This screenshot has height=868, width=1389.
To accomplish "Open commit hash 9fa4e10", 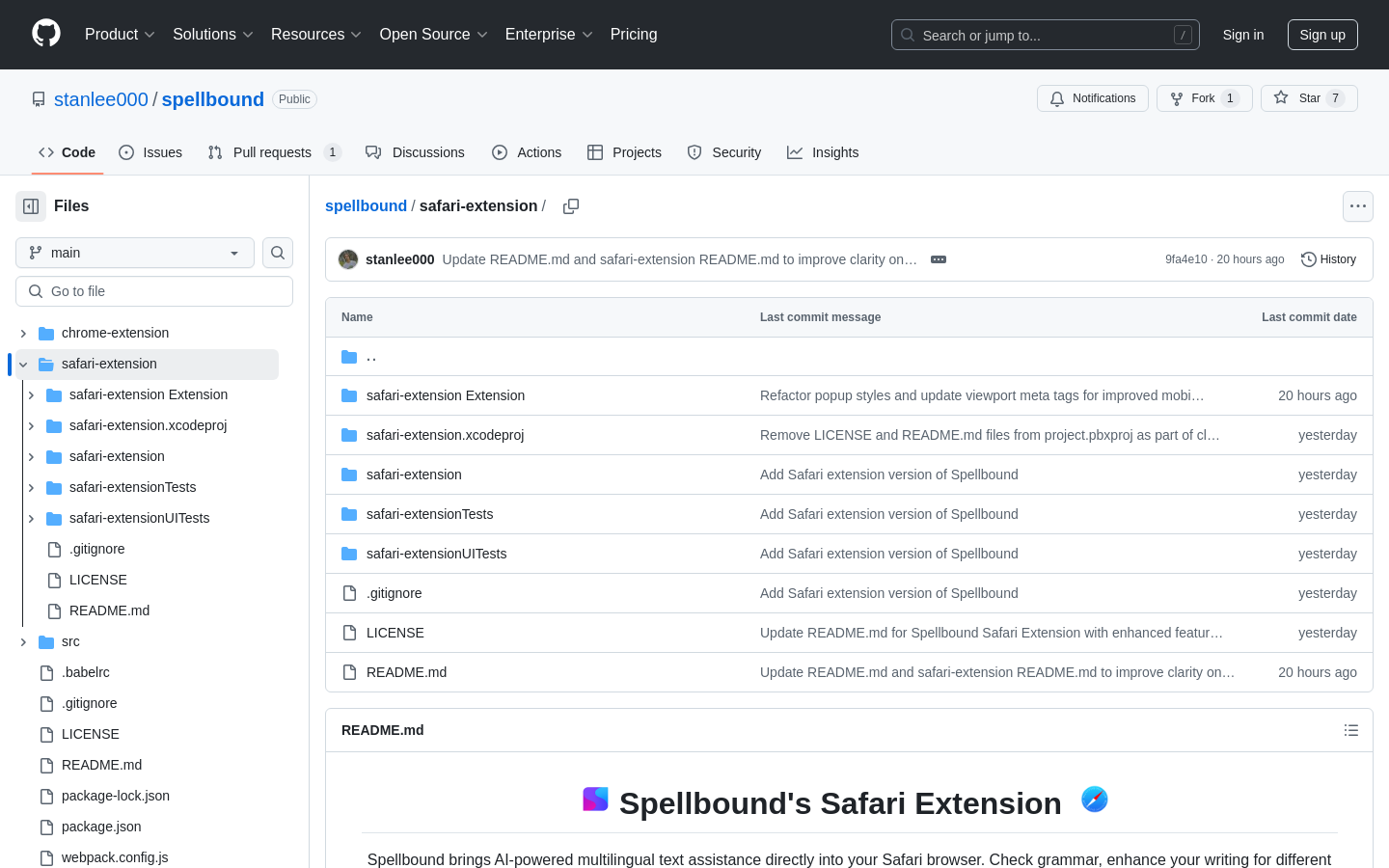I will 1185,259.
